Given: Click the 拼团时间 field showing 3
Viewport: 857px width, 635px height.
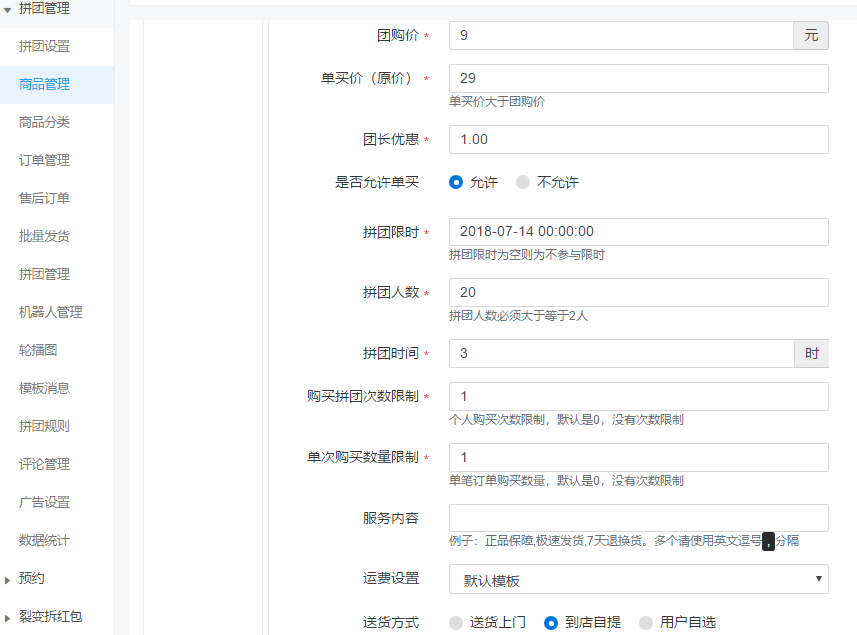Looking at the screenshot, I should point(621,354).
